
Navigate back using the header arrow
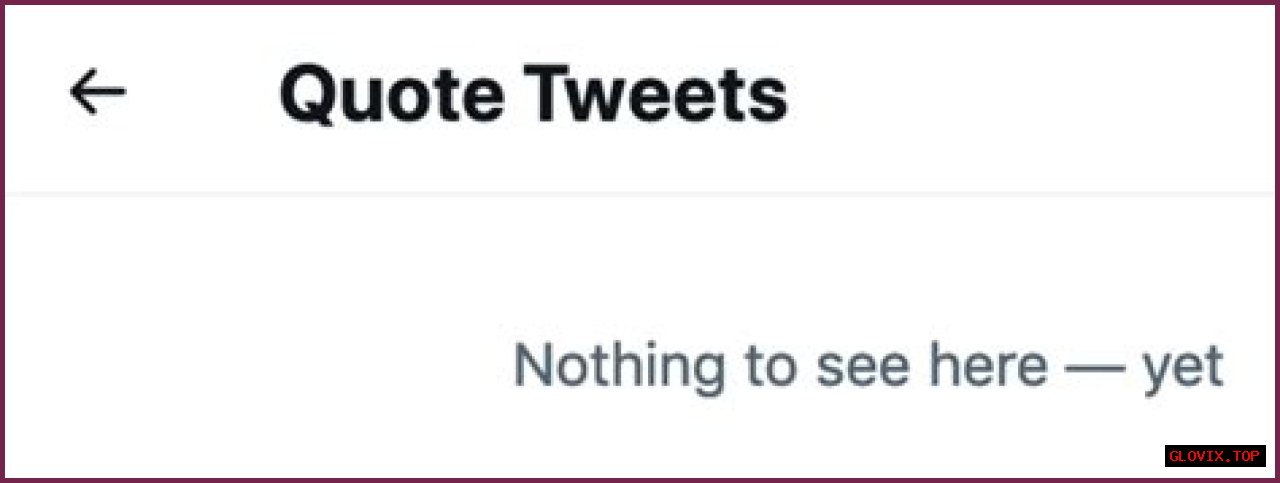97,93
